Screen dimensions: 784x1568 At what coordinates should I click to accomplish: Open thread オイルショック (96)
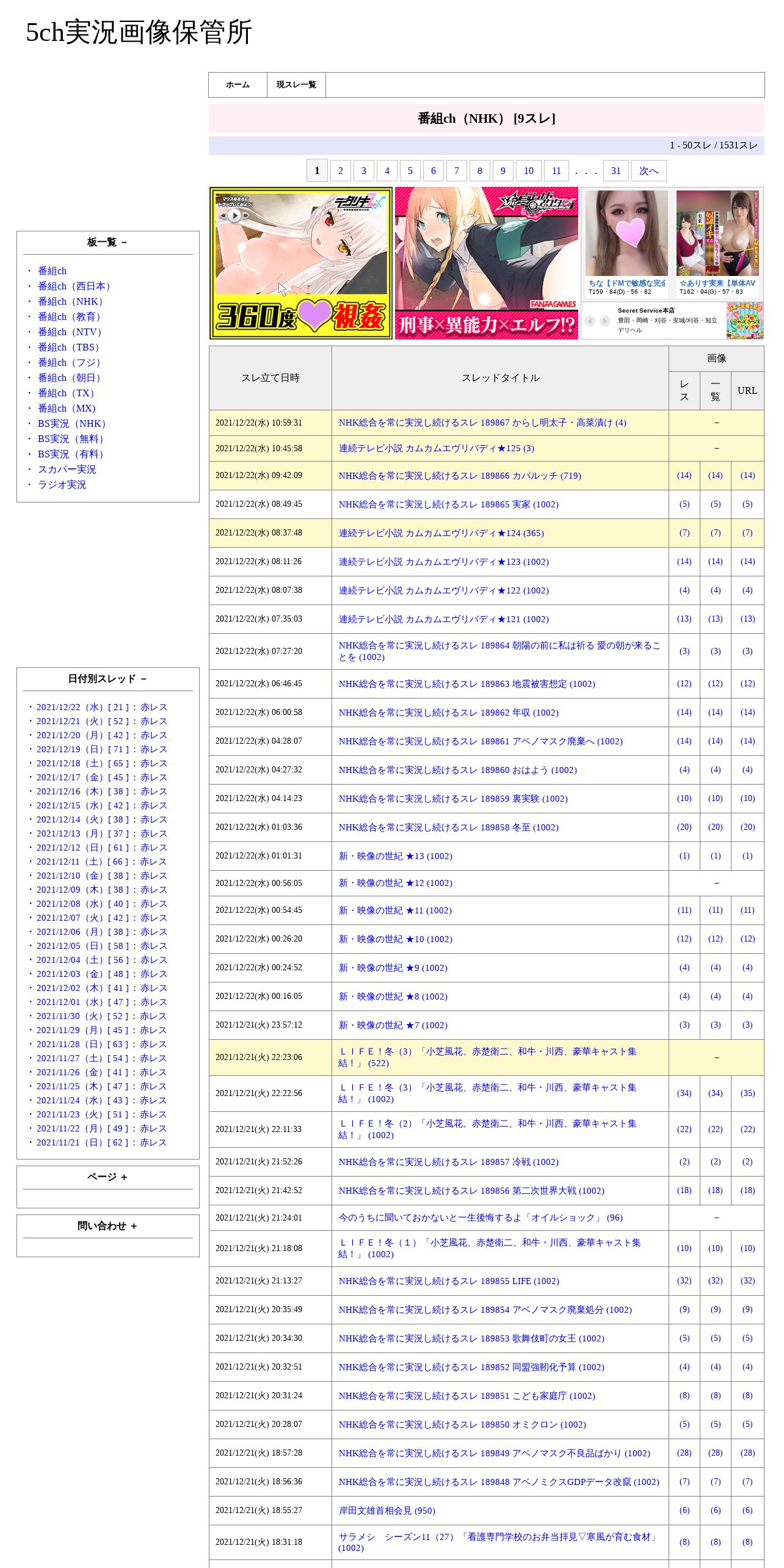(481, 1218)
